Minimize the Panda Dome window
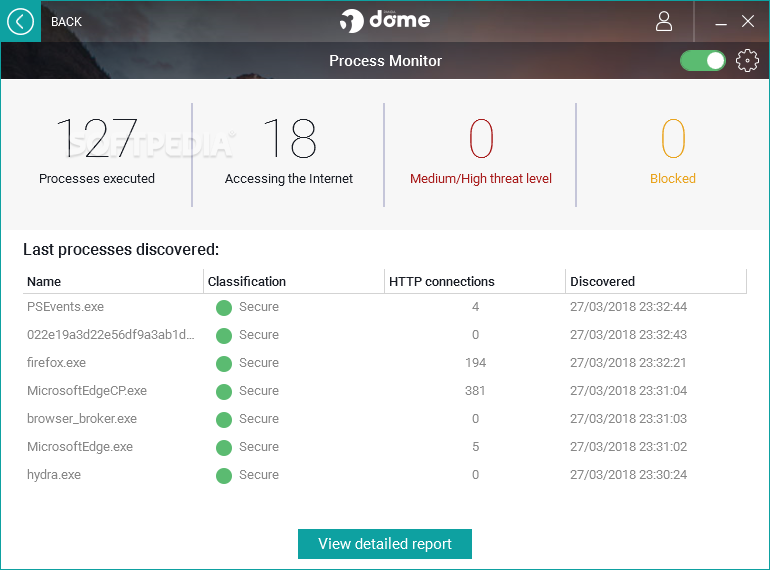The height and width of the screenshot is (570, 770). click(x=721, y=22)
